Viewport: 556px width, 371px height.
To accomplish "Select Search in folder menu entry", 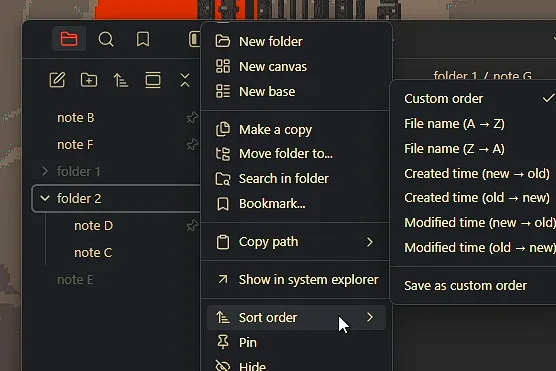I will pos(296,178).
